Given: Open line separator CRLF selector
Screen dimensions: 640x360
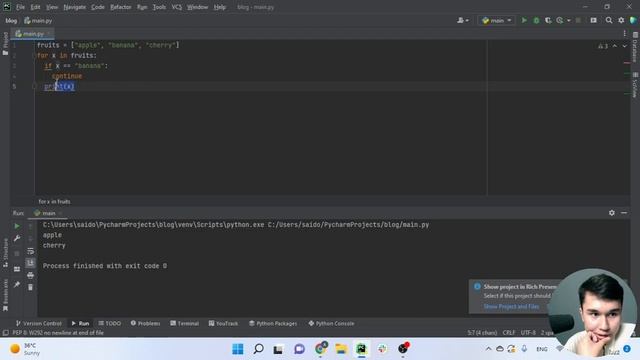Looking at the screenshot, I should (509, 333).
